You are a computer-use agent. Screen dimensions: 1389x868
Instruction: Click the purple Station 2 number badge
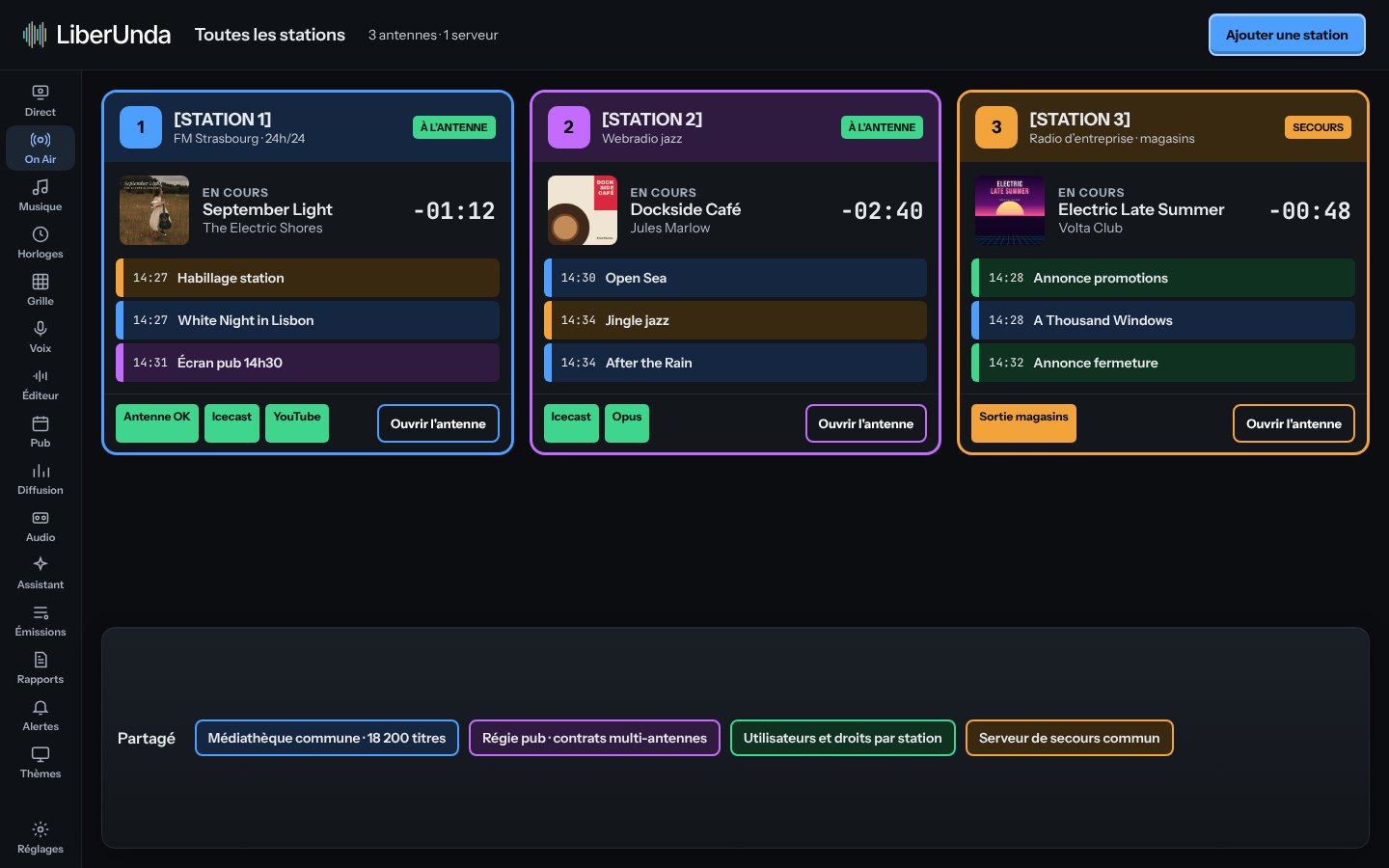tap(569, 127)
